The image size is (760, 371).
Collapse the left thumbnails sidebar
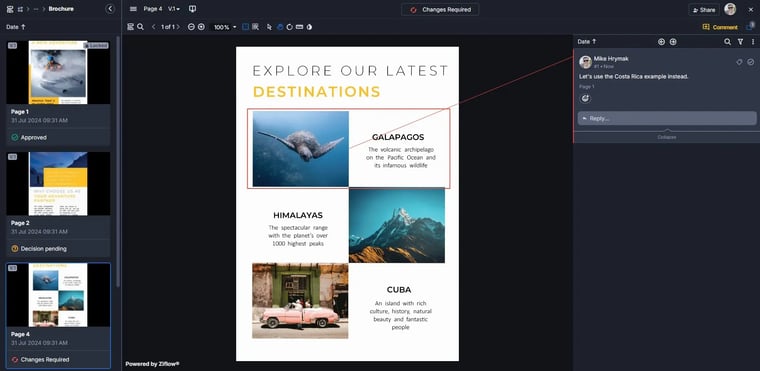(111, 9)
